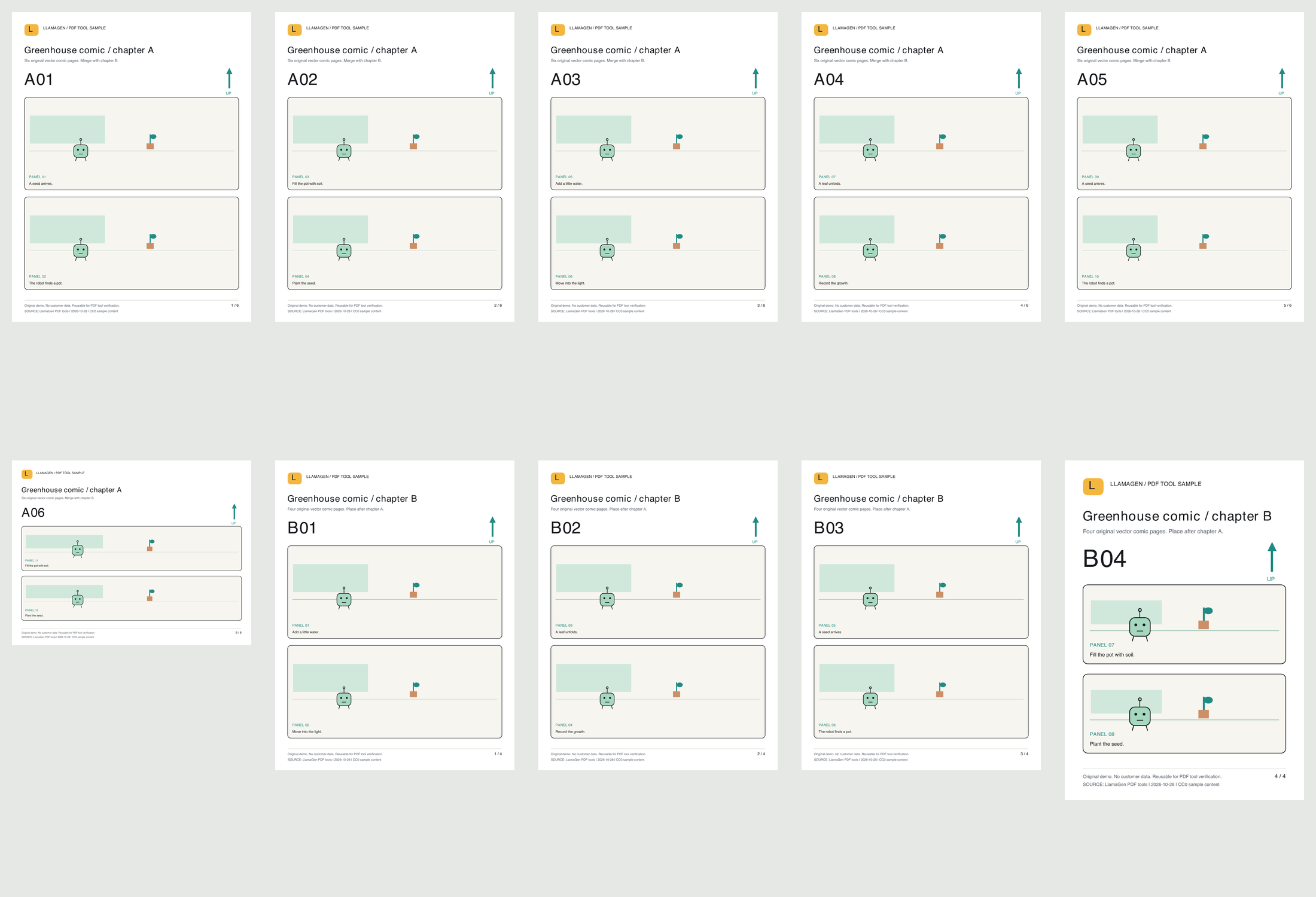Click the UP arrow on page A05
The image size is (1316, 897).
coord(1282,80)
